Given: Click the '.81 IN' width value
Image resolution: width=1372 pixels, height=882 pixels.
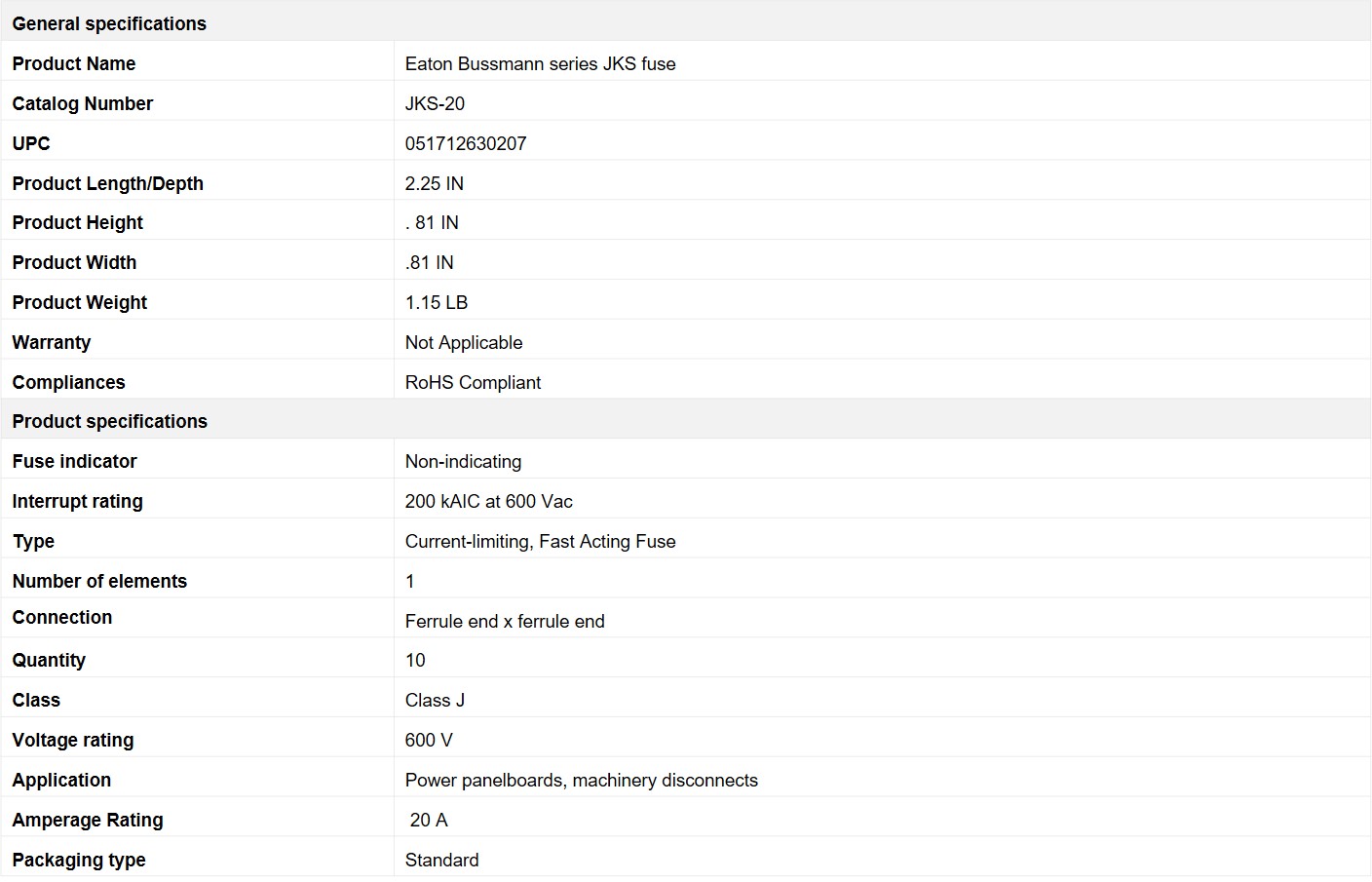Looking at the screenshot, I should 430,262.
